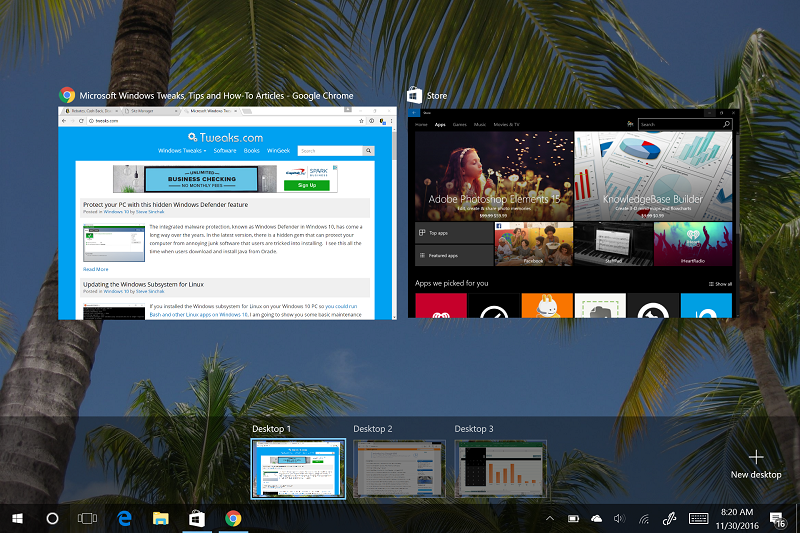The height and width of the screenshot is (533, 800).
Task: Open a new tab in Chrome
Action: [247, 111]
